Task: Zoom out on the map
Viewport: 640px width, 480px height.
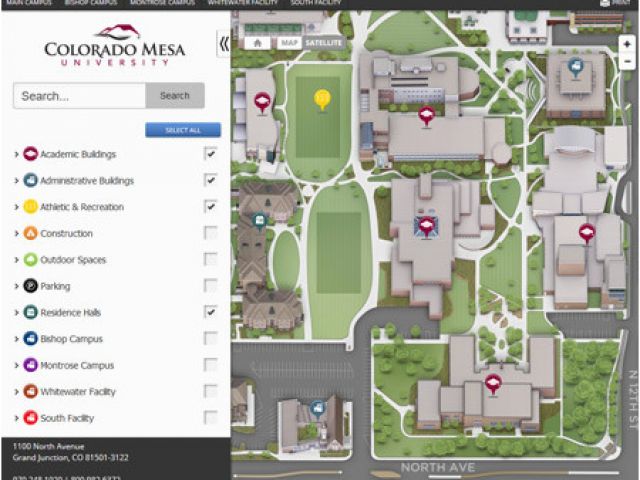Action: pyautogui.click(x=627, y=61)
